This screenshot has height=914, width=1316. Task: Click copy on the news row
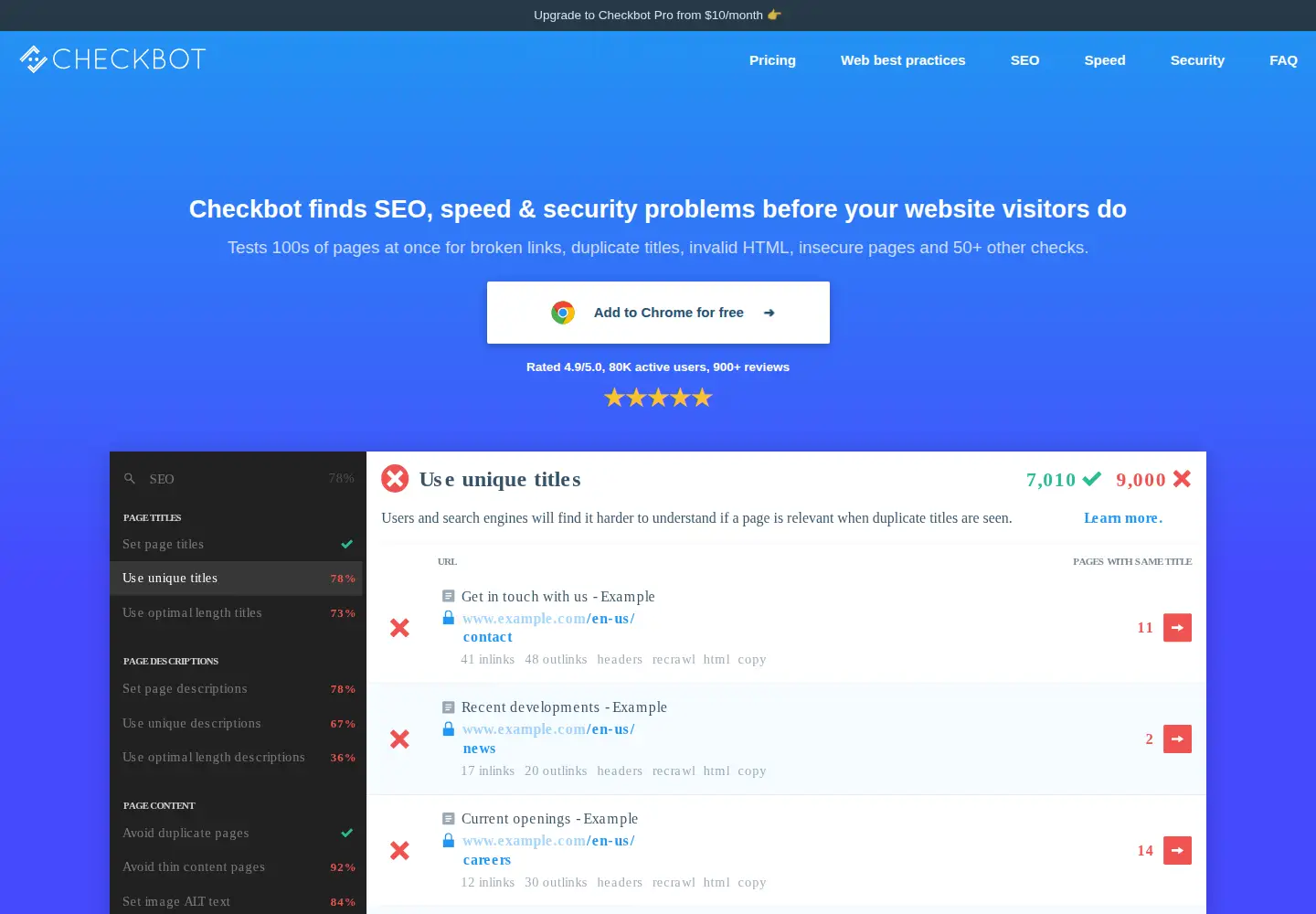(752, 771)
